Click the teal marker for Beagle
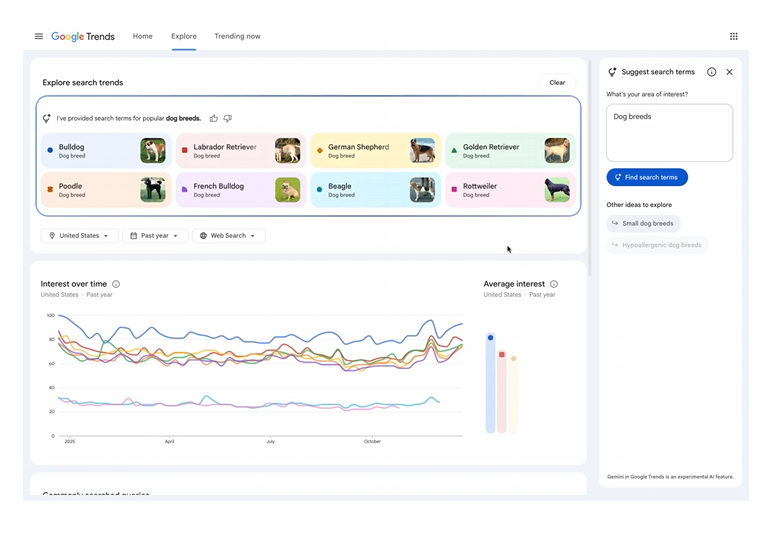 [x=319, y=189]
